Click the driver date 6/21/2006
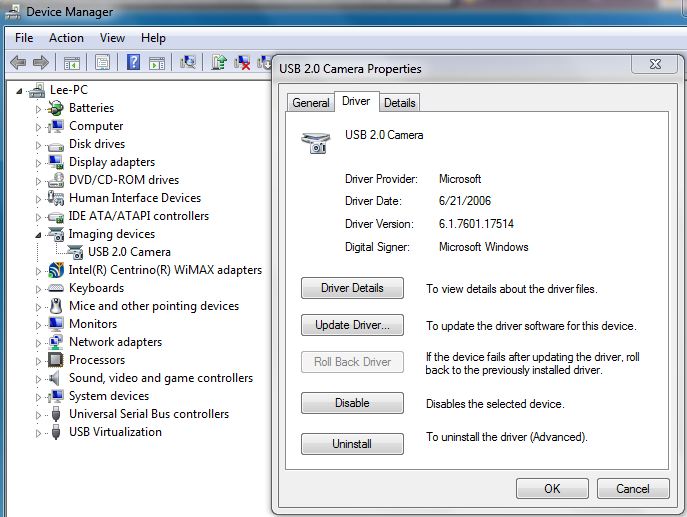Screen dimensions: 687x517 [x=465, y=201]
